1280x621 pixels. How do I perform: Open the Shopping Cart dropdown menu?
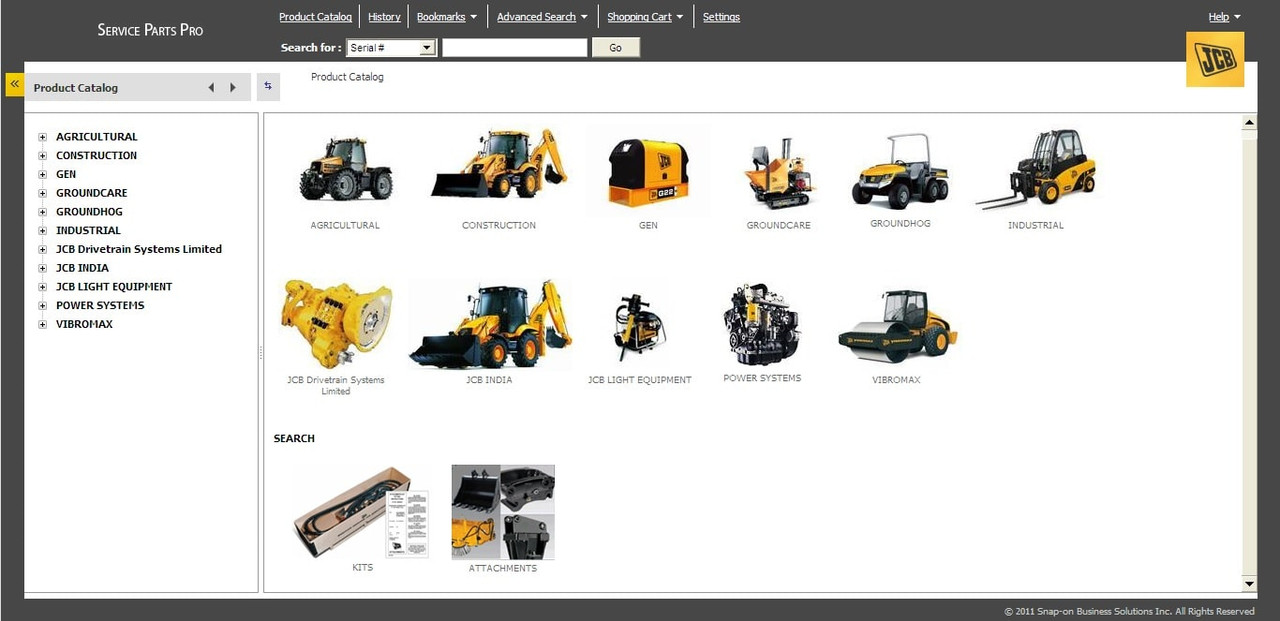point(645,17)
